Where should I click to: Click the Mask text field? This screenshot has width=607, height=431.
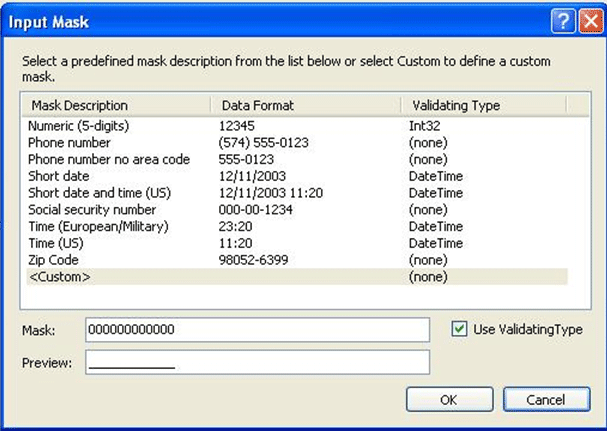(x=257, y=330)
